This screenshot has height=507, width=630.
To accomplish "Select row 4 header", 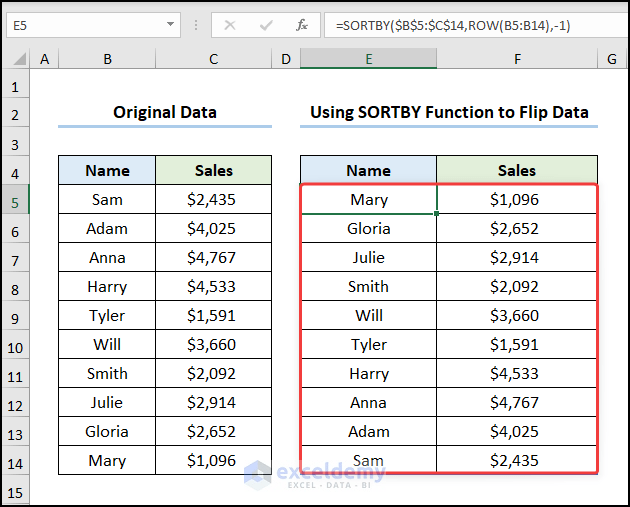I will point(15,170).
